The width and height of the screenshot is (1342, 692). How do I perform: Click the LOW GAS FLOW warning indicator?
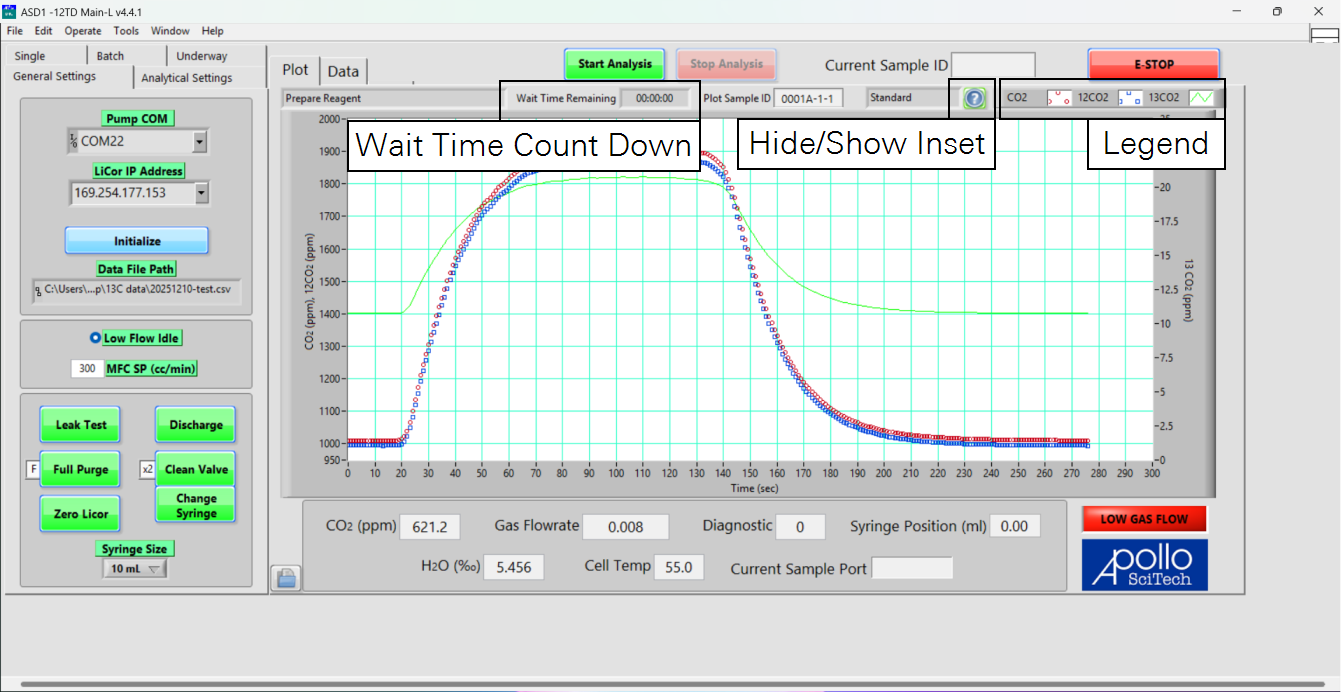click(x=1144, y=519)
